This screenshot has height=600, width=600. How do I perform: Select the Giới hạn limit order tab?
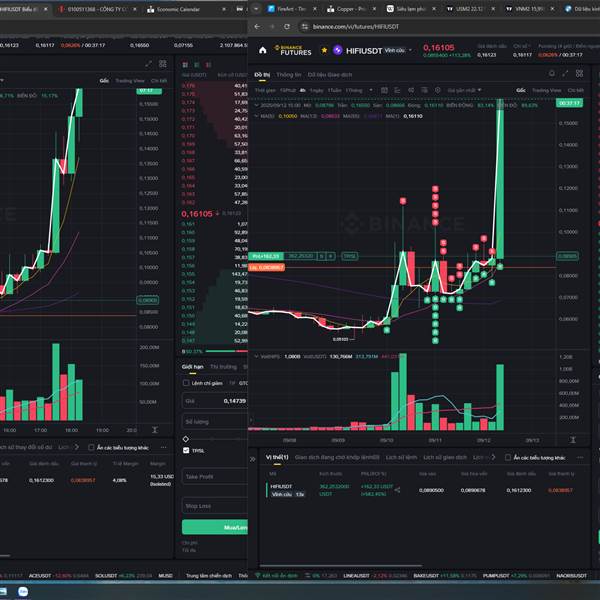pos(192,367)
